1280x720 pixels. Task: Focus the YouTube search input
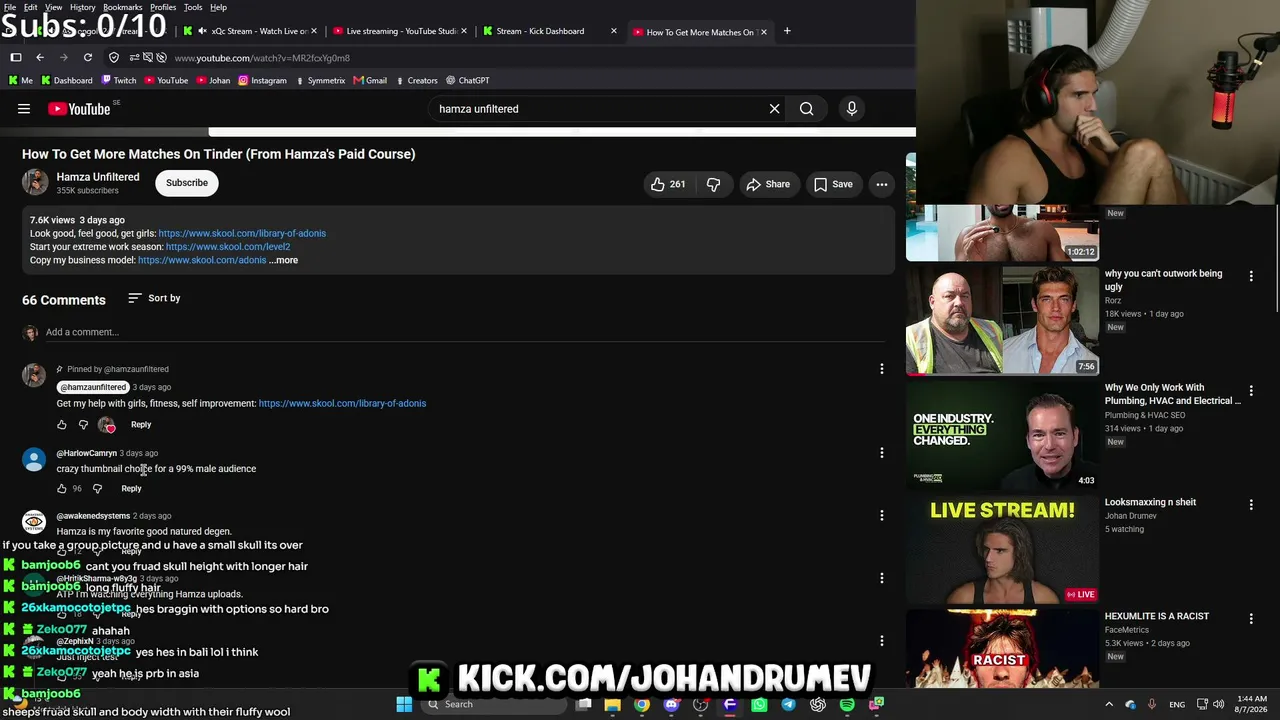(x=596, y=109)
